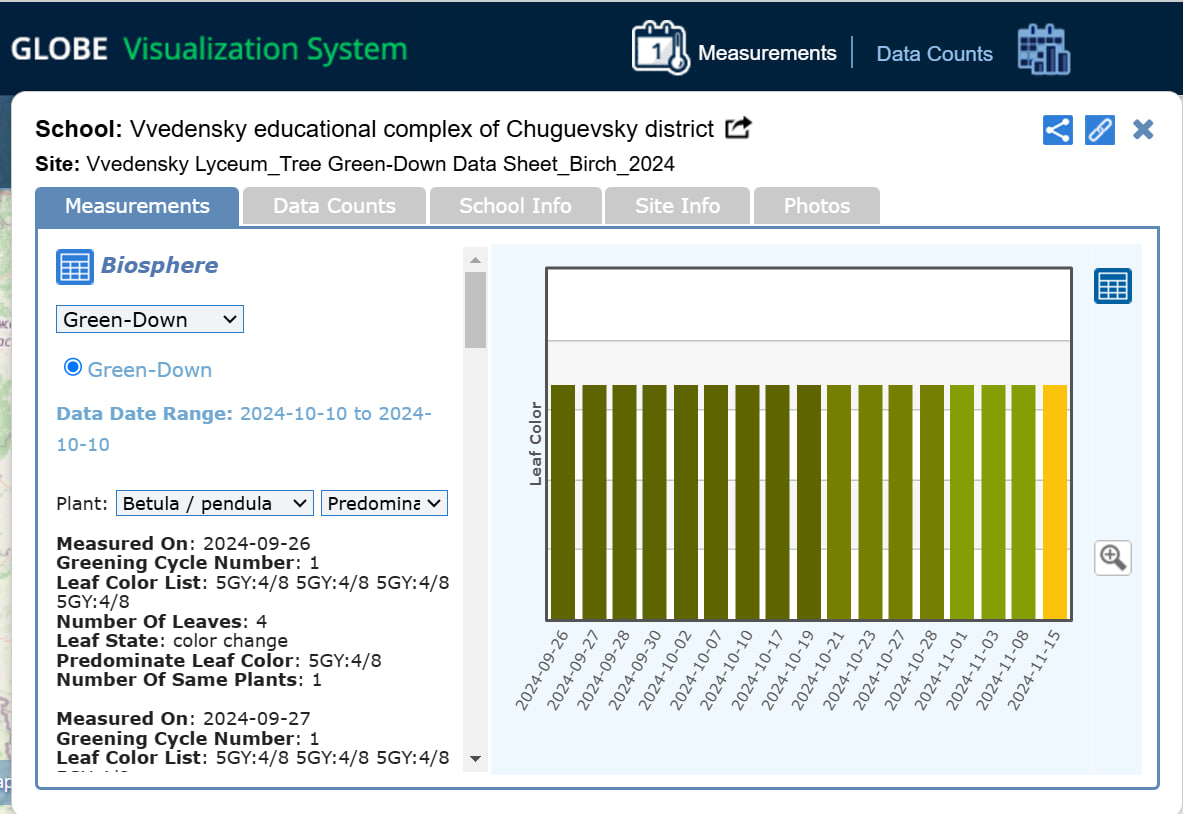This screenshot has width=1183, height=814.
Task: Click the Biosphere heading
Action: 159,266
